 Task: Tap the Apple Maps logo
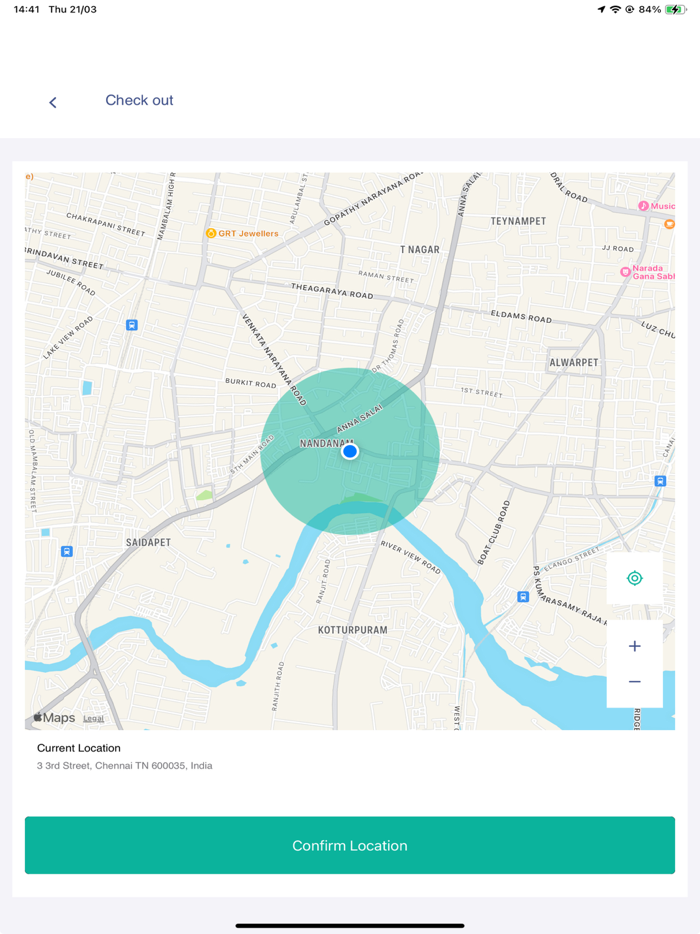click(54, 718)
